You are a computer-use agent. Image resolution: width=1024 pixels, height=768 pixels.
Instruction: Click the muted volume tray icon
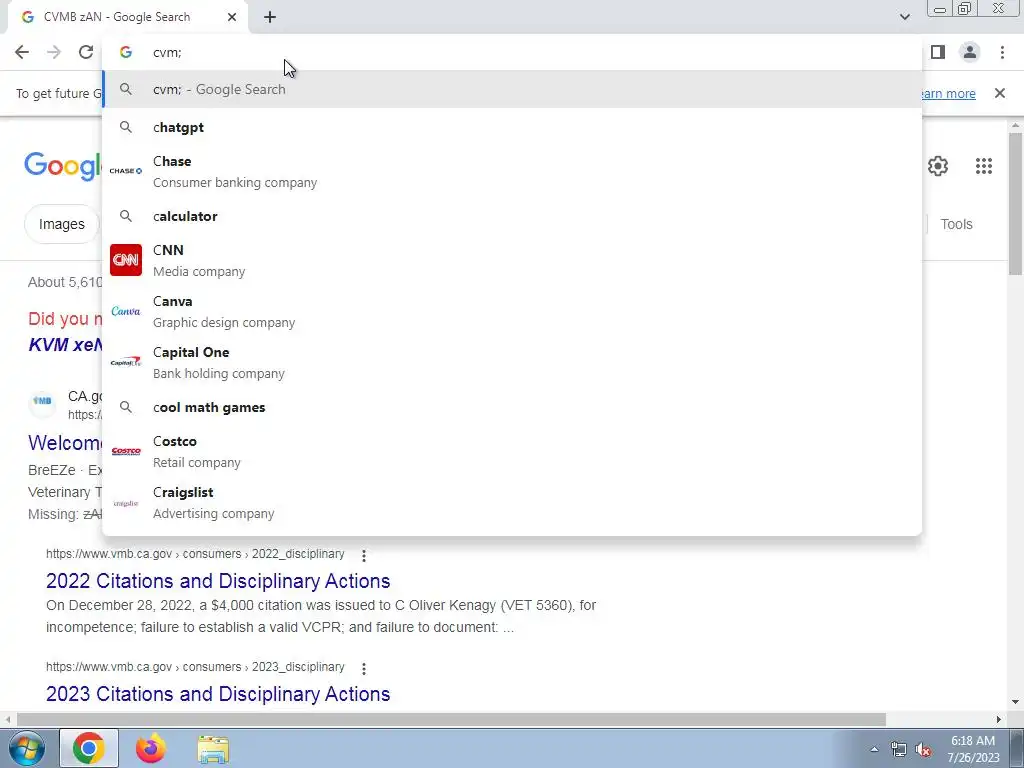tap(923, 750)
